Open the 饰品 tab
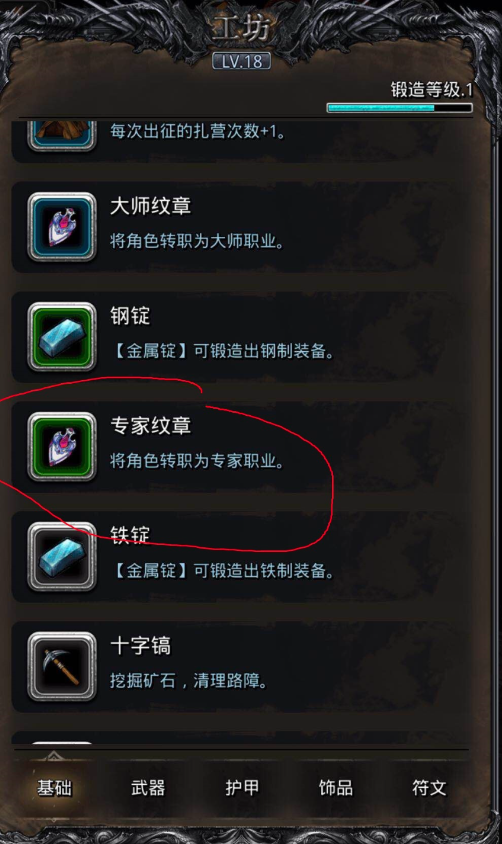502x844 pixels. 335,788
